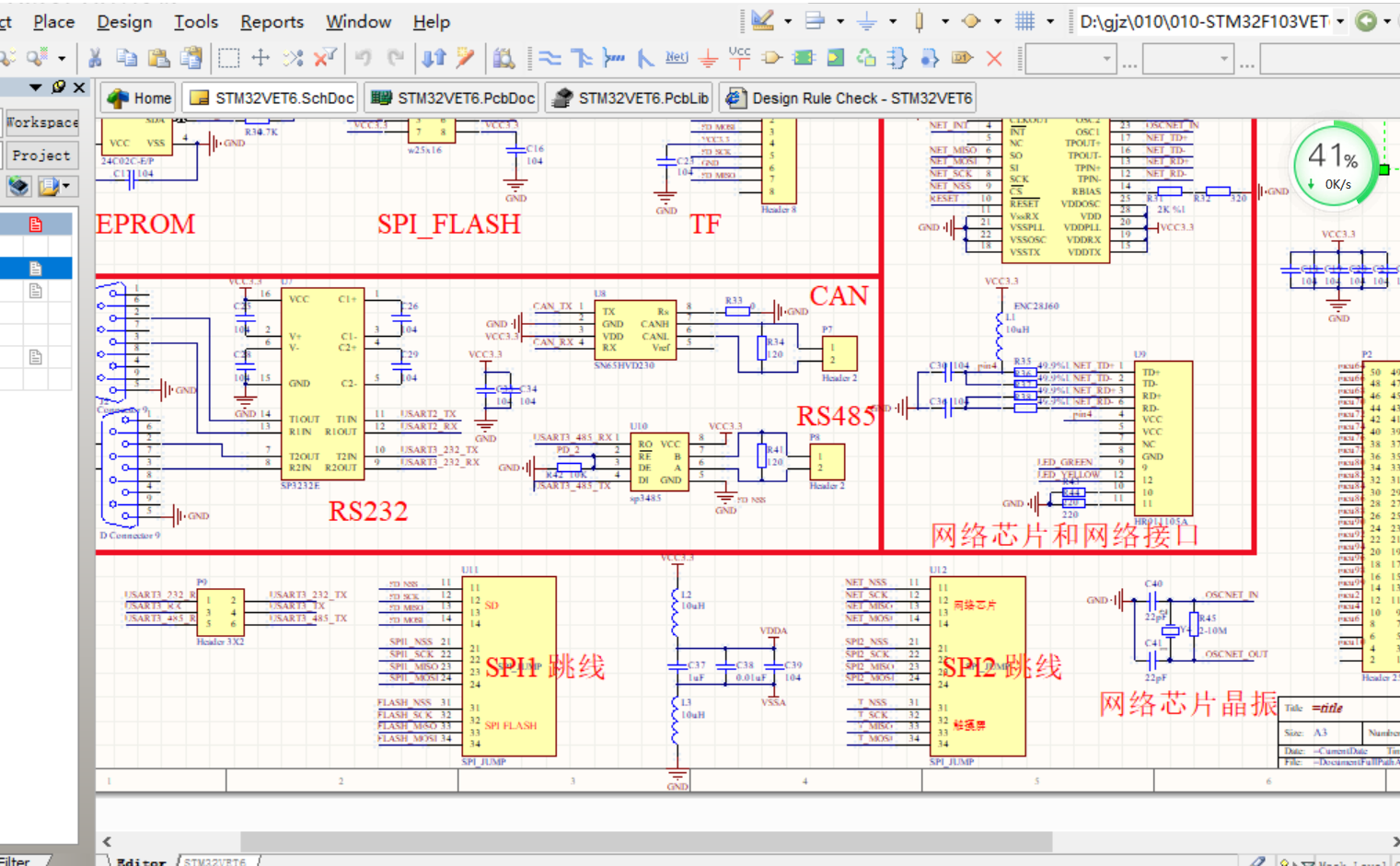Click the first empty filter combo box
The width and height of the screenshot is (1400, 866).
point(1070,60)
